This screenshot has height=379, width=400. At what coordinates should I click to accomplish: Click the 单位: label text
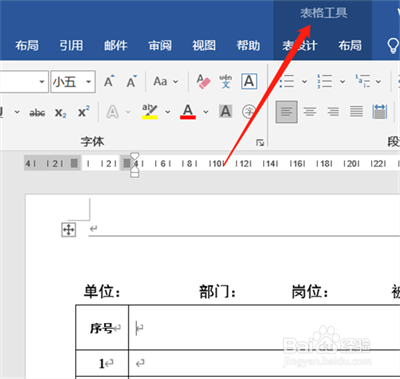pyautogui.click(x=102, y=292)
